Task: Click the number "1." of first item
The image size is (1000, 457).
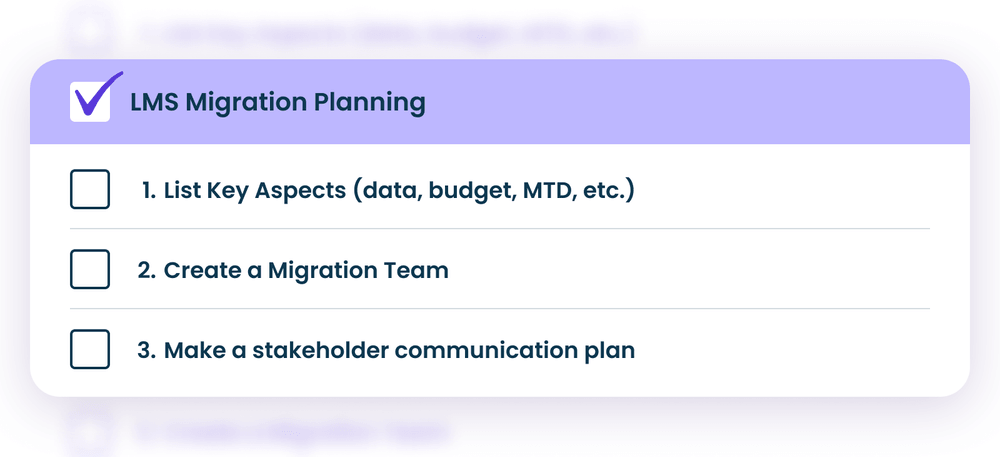Action: (149, 190)
